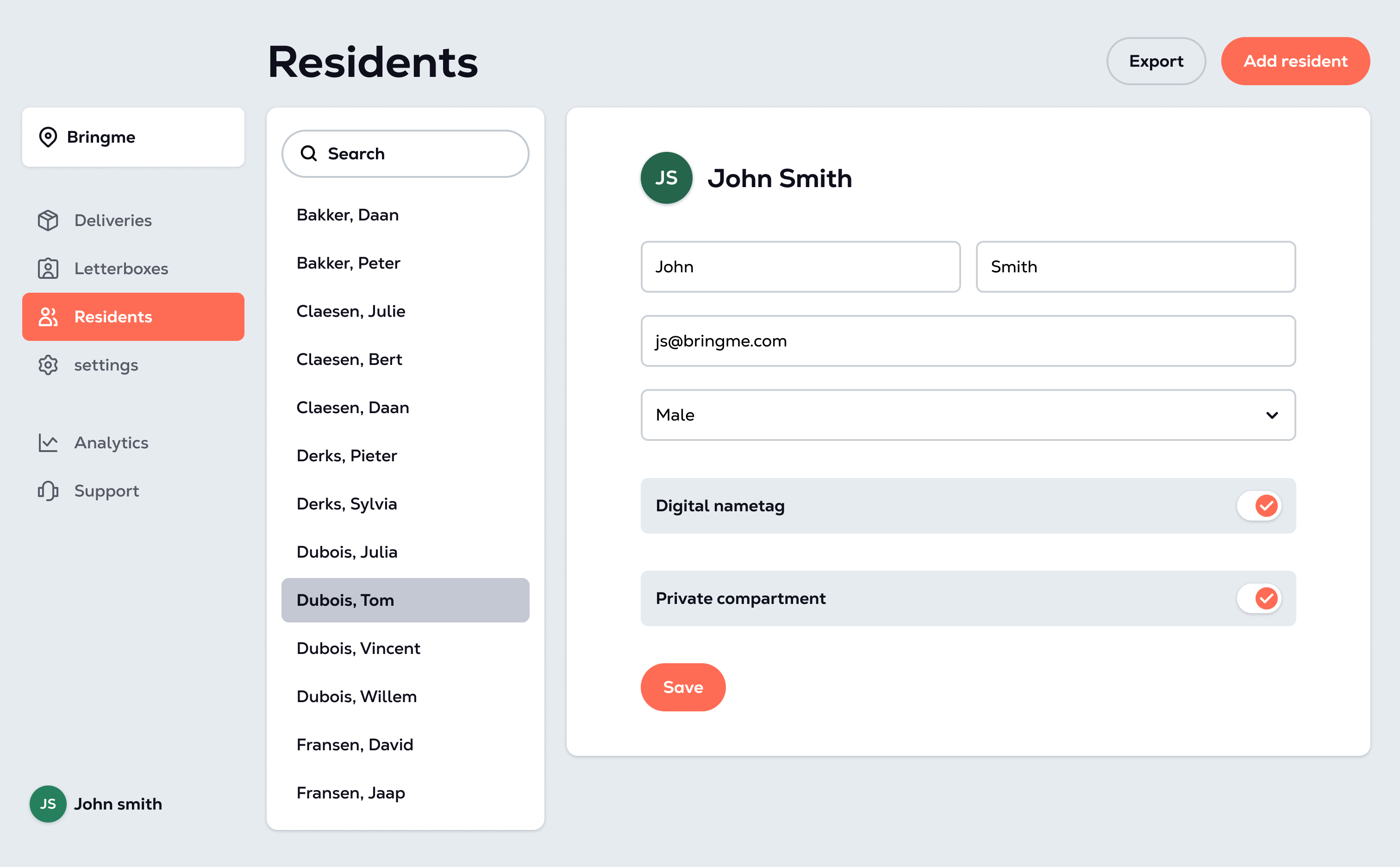Toggle the Digital nametag switch

[1258, 506]
